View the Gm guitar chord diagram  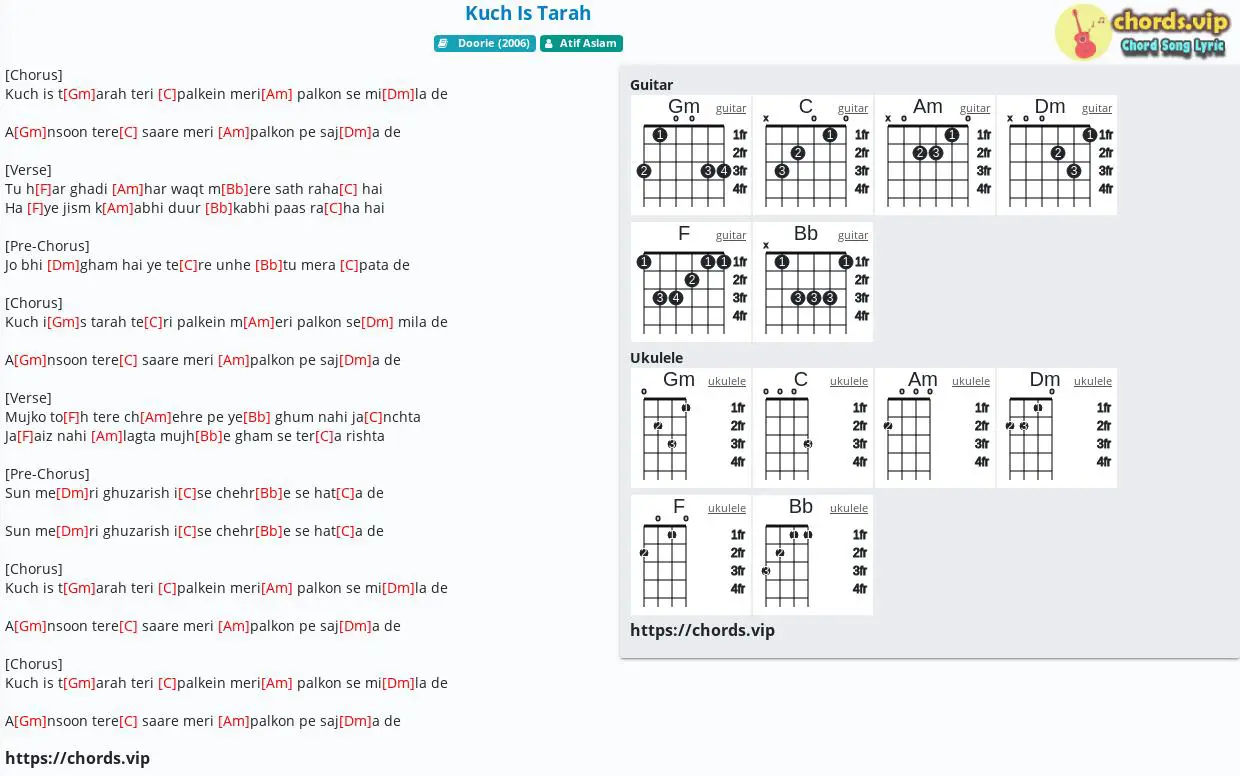click(691, 155)
